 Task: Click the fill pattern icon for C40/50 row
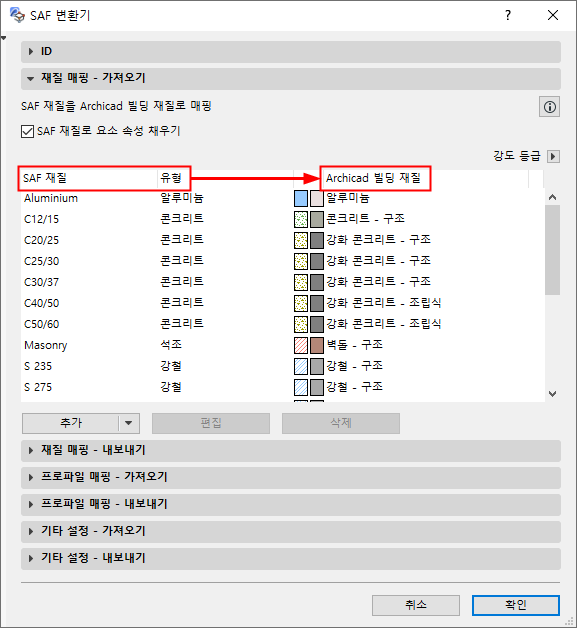point(301,303)
